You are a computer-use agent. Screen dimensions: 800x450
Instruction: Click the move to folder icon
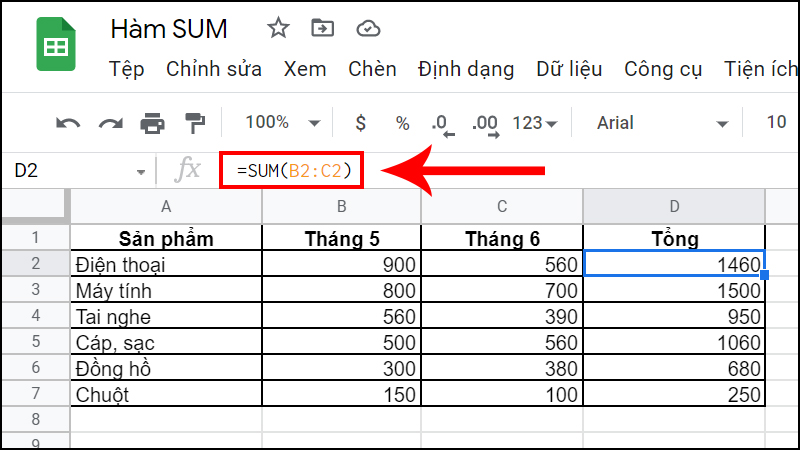tap(322, 27)
